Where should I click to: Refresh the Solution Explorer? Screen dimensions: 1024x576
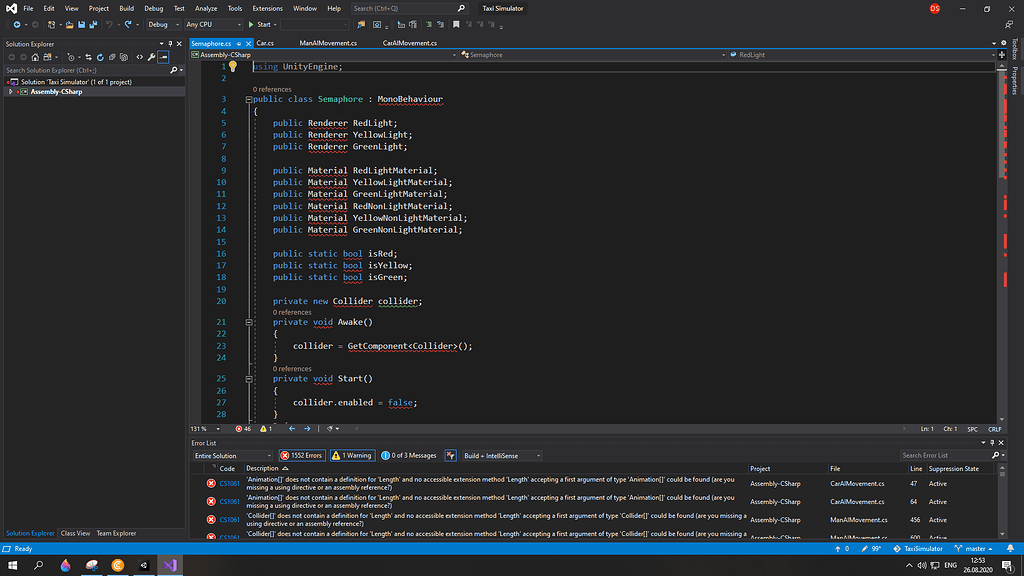point(100,56)
